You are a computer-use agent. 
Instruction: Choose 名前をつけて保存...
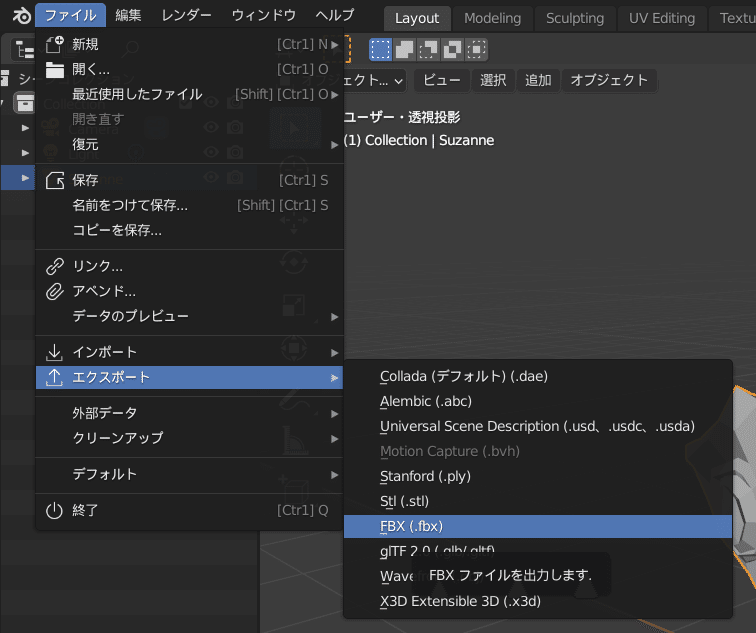point(189,205)
